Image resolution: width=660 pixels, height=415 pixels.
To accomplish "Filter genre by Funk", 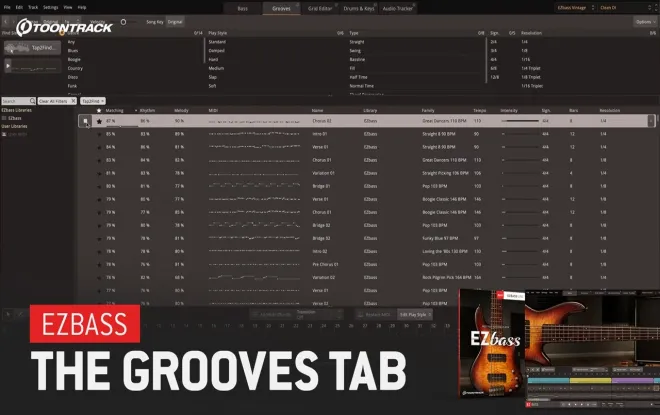I will click(x=72, y=86).
